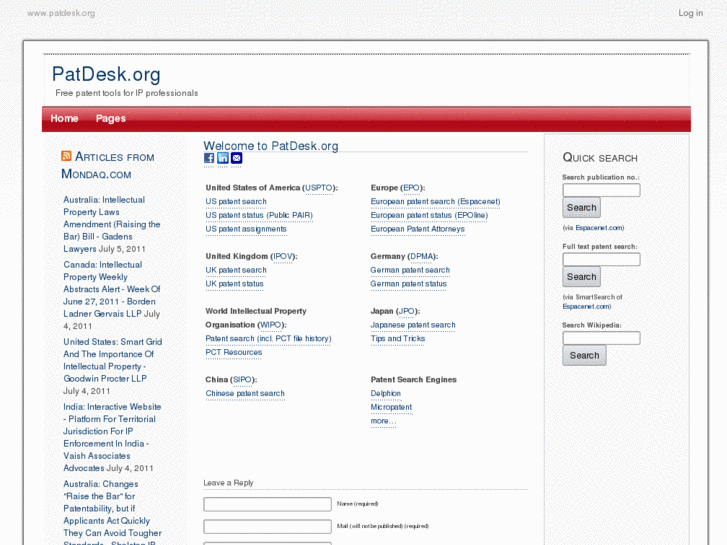This screenshot has height=545, width=727.
Task: Open European patent status (EPOline) link
Action: click(429, 215)
